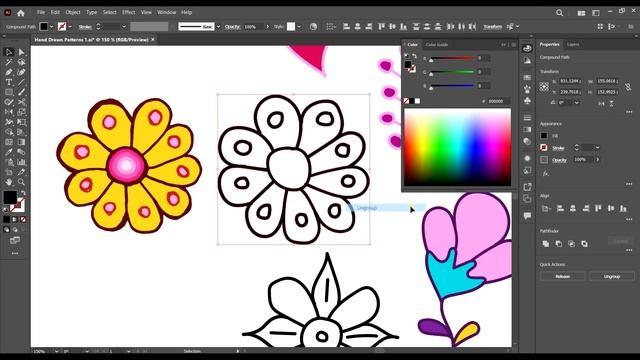The width and height of the screenshot is (640, 360).
Task: Select the Column Graph tool
Action: click(x=21, y=162)
